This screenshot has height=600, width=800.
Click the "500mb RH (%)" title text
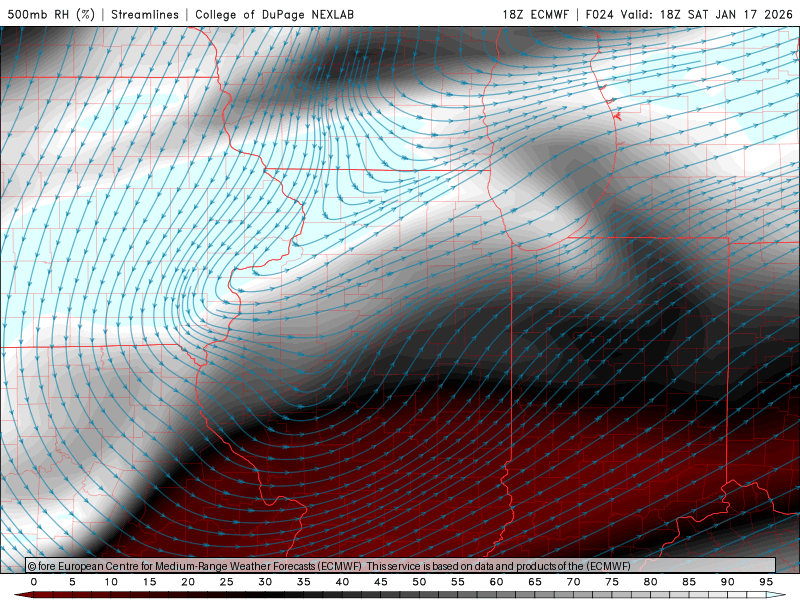pos(51,14)
